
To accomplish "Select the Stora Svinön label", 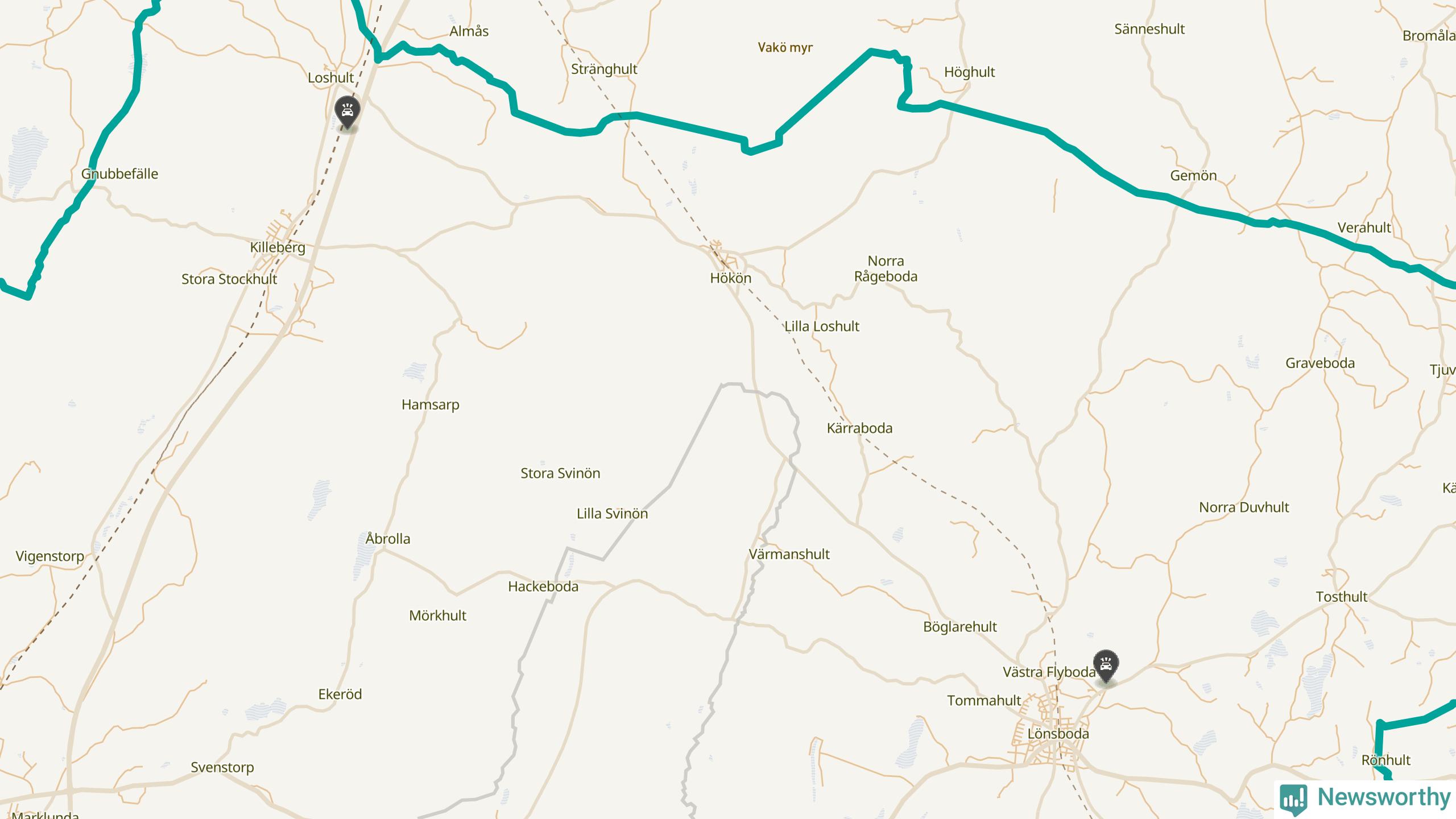I will click(x=560, y=473).
